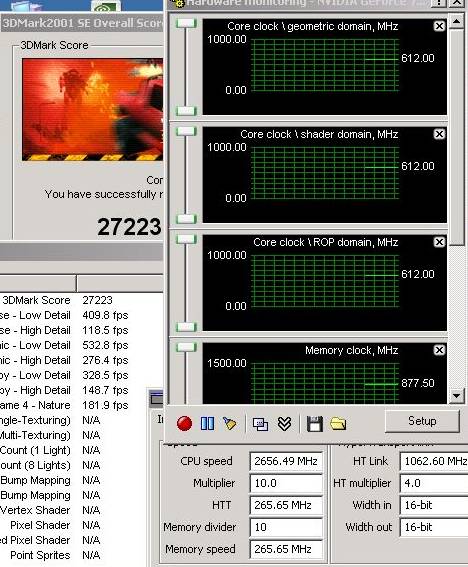This screenshot has width=468, height=567.
Task: Close the Core clock ROP domain graph
Action: (439, 242)
